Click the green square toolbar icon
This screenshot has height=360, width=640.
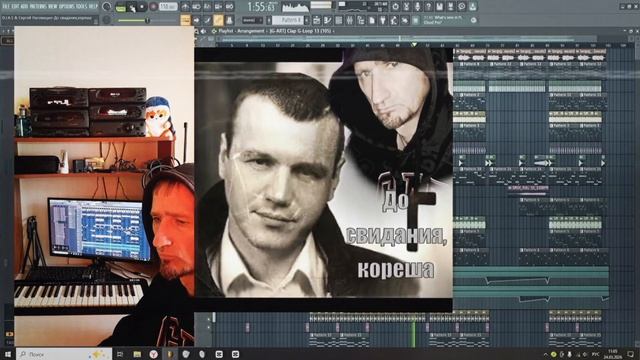point(416,20)
